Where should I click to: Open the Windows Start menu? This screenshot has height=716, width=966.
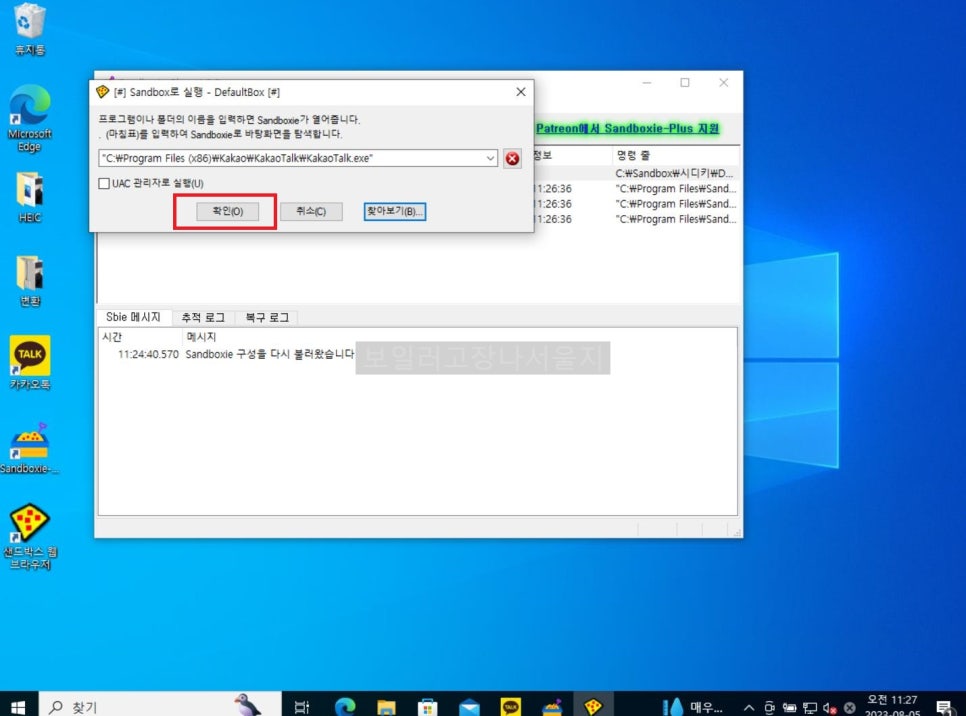[18, 706]
